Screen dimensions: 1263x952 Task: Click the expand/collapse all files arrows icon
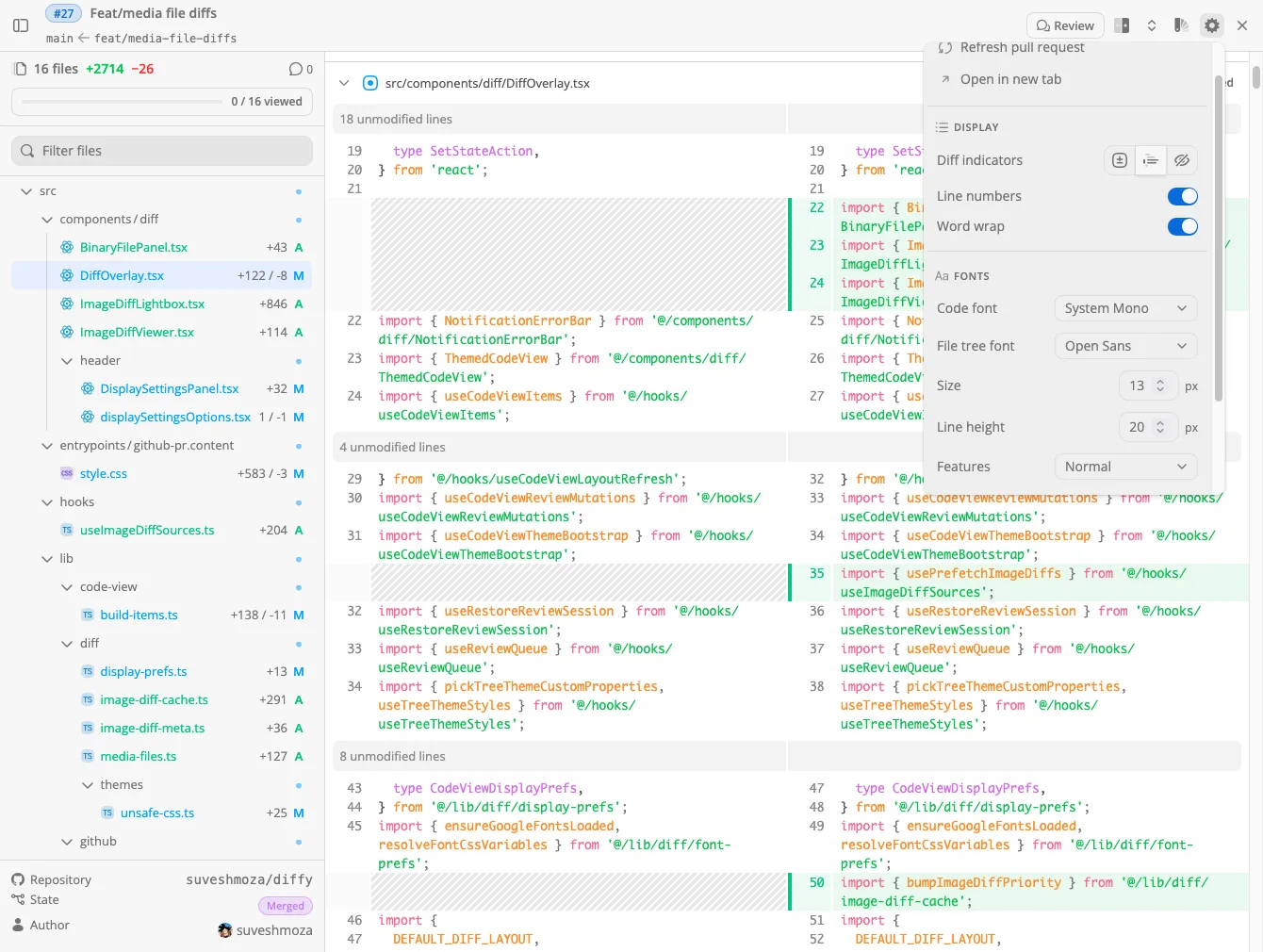[x=1152, y=25]
